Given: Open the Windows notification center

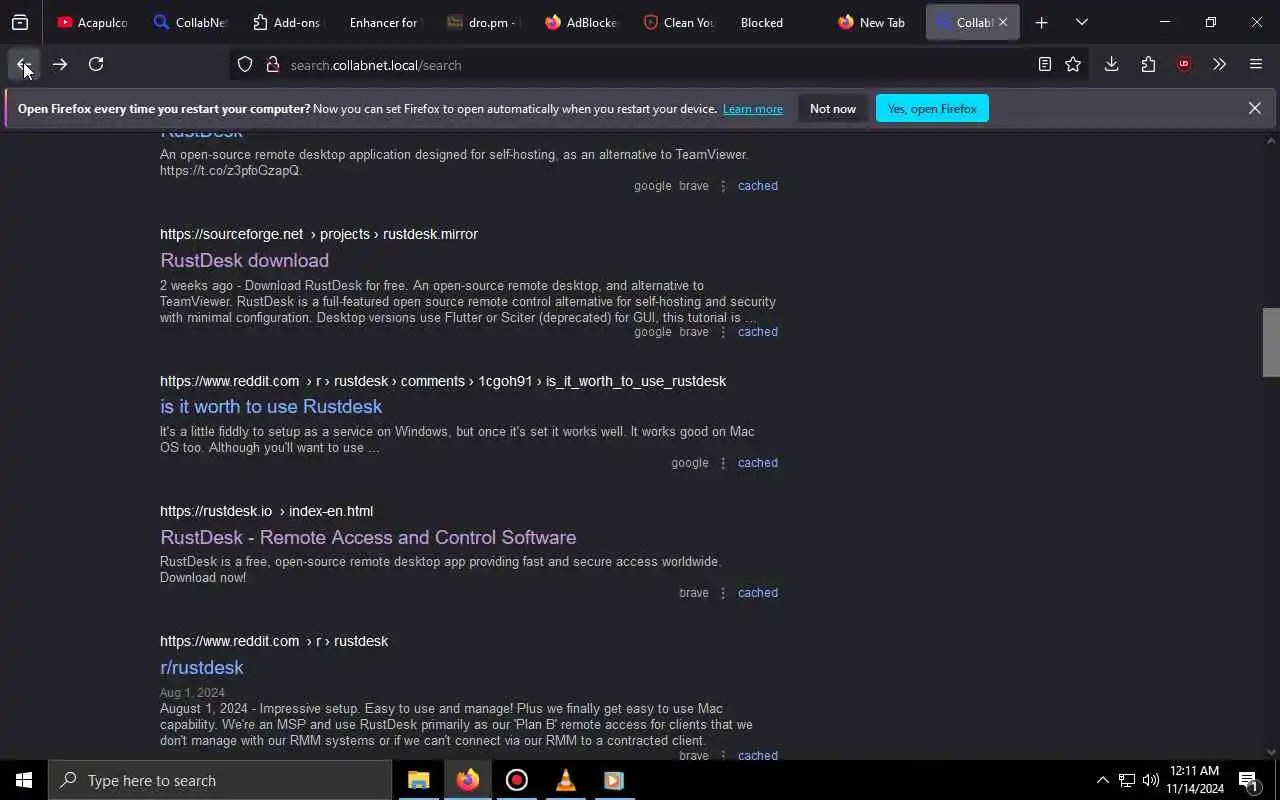Looking at the screenshot, I should point(1249,780).
